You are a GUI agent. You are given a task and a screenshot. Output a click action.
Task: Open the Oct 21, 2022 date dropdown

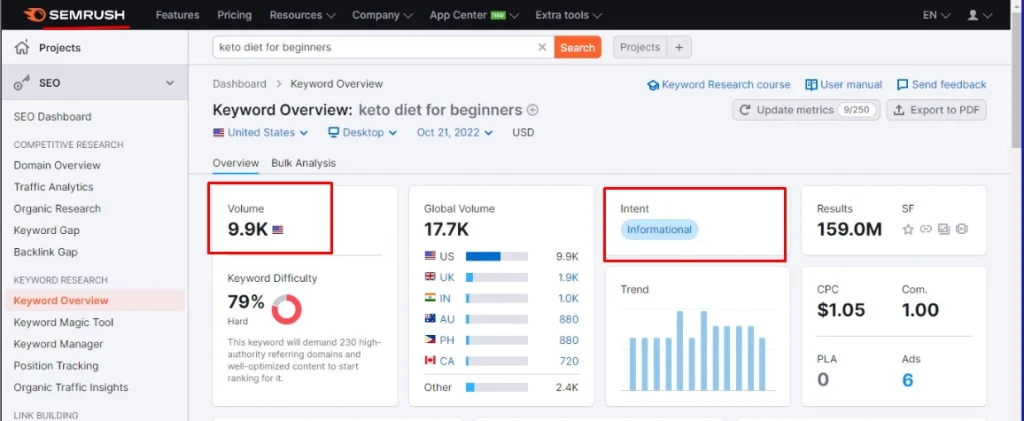[455, 133]
